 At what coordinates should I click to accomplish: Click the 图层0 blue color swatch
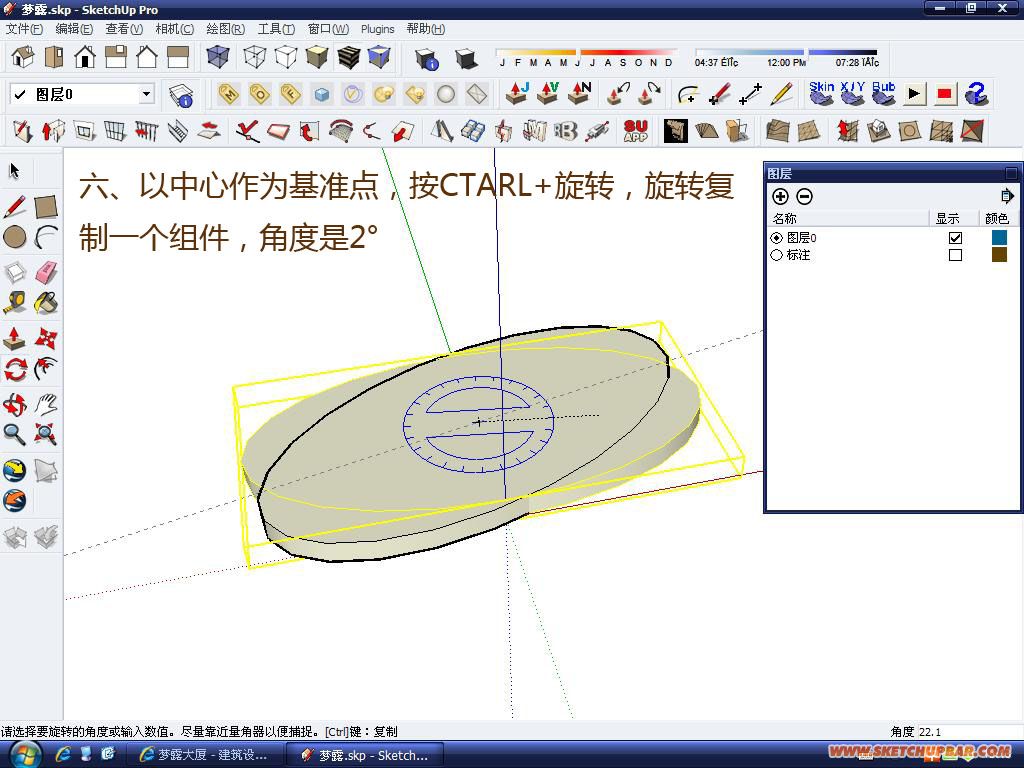click(999, 237)
